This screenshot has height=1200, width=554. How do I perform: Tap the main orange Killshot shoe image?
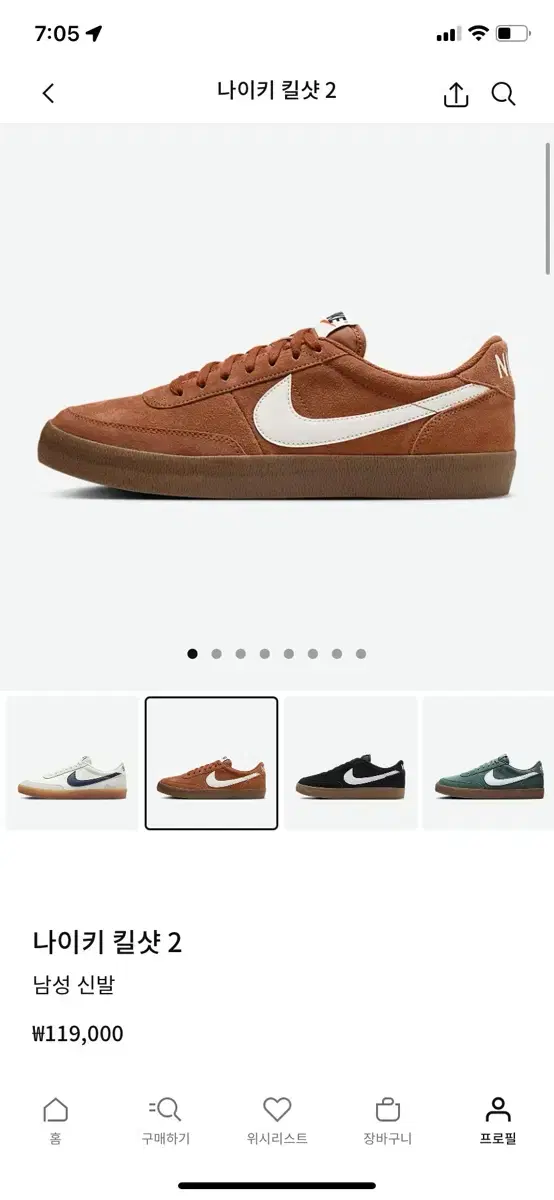[x=277, y=403]
